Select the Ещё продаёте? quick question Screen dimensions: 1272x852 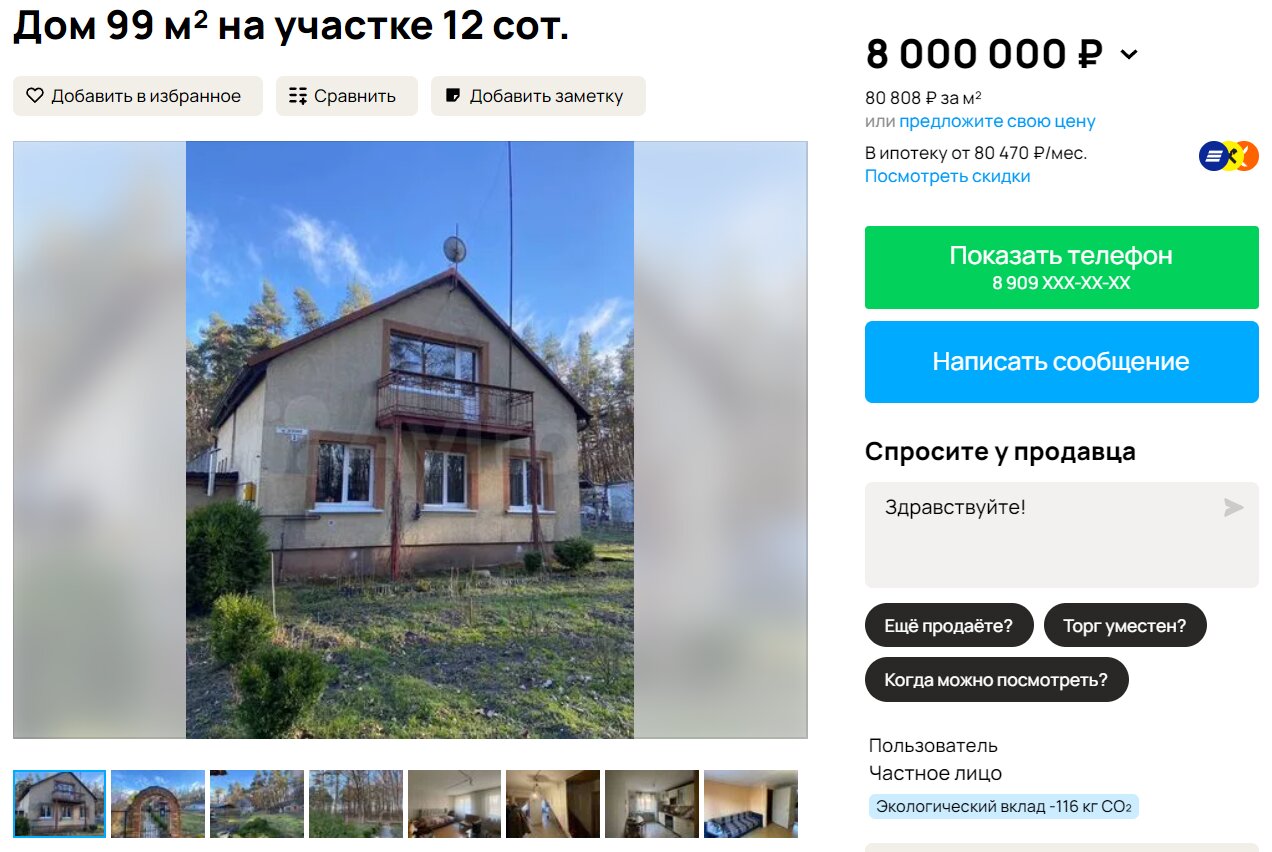(x=948, y=626)
